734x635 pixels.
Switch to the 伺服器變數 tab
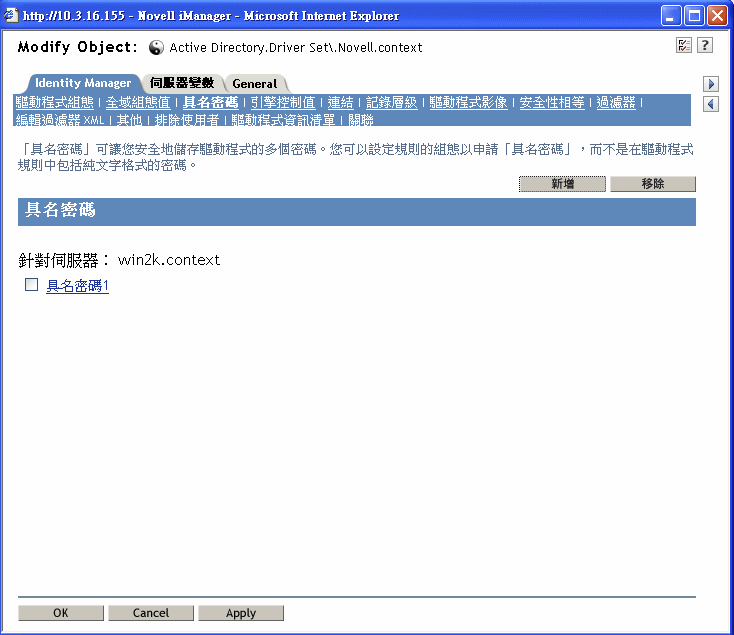click(x=182, y=83)
